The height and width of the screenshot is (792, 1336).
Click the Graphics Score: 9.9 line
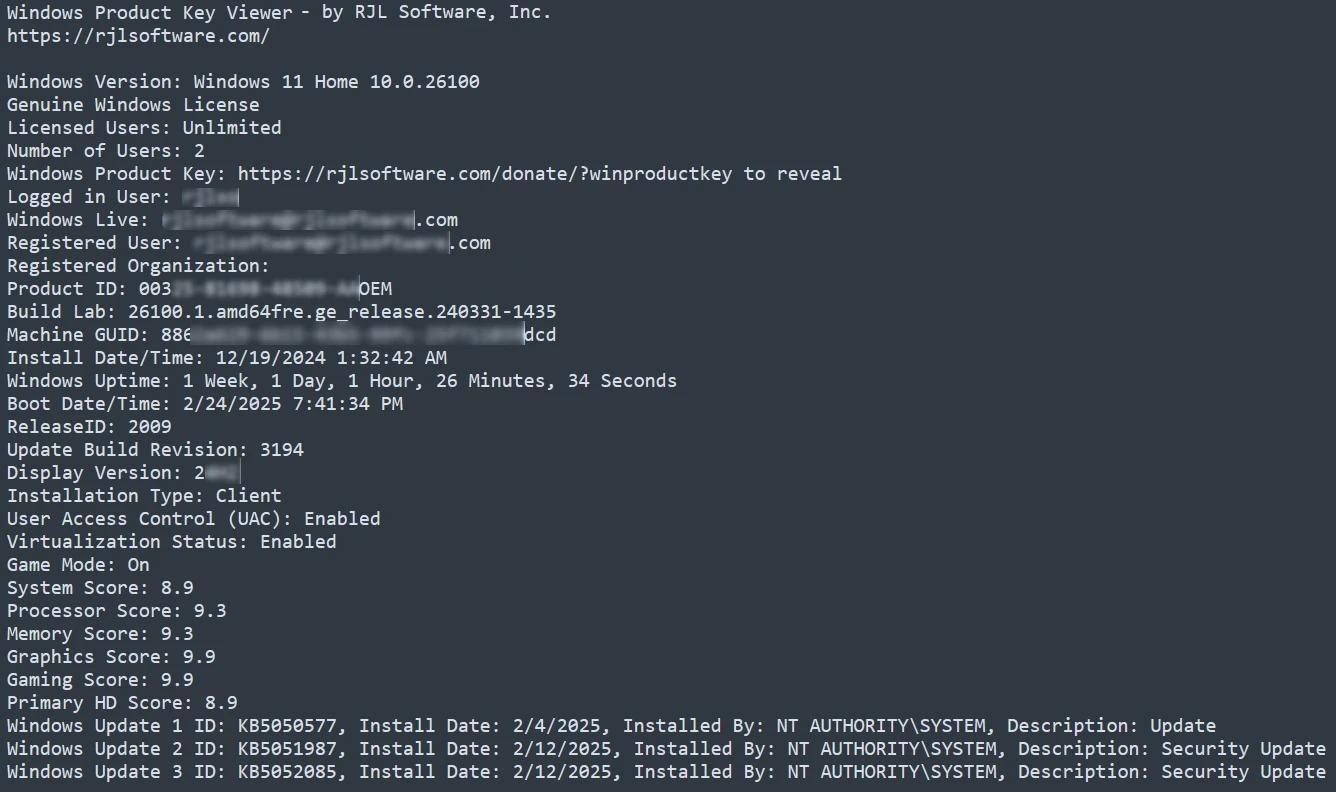click(111, 657)
